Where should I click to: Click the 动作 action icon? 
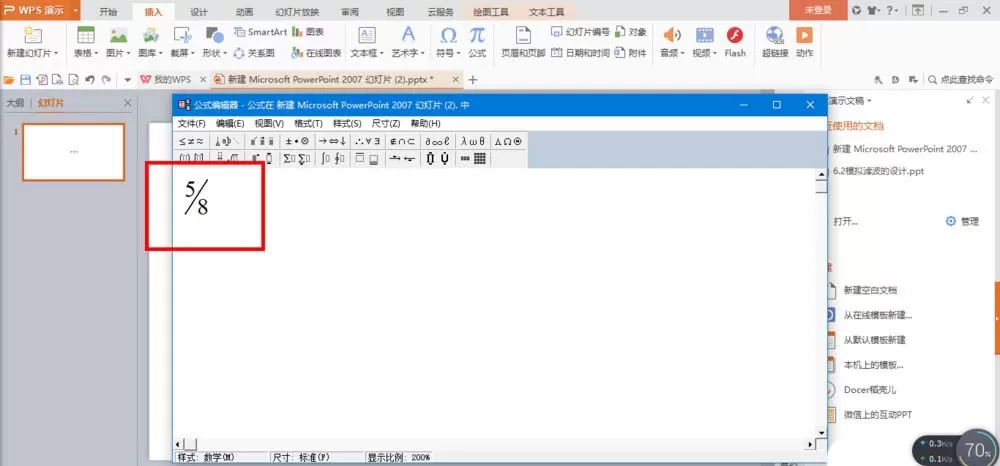click(x=804, y=36)
